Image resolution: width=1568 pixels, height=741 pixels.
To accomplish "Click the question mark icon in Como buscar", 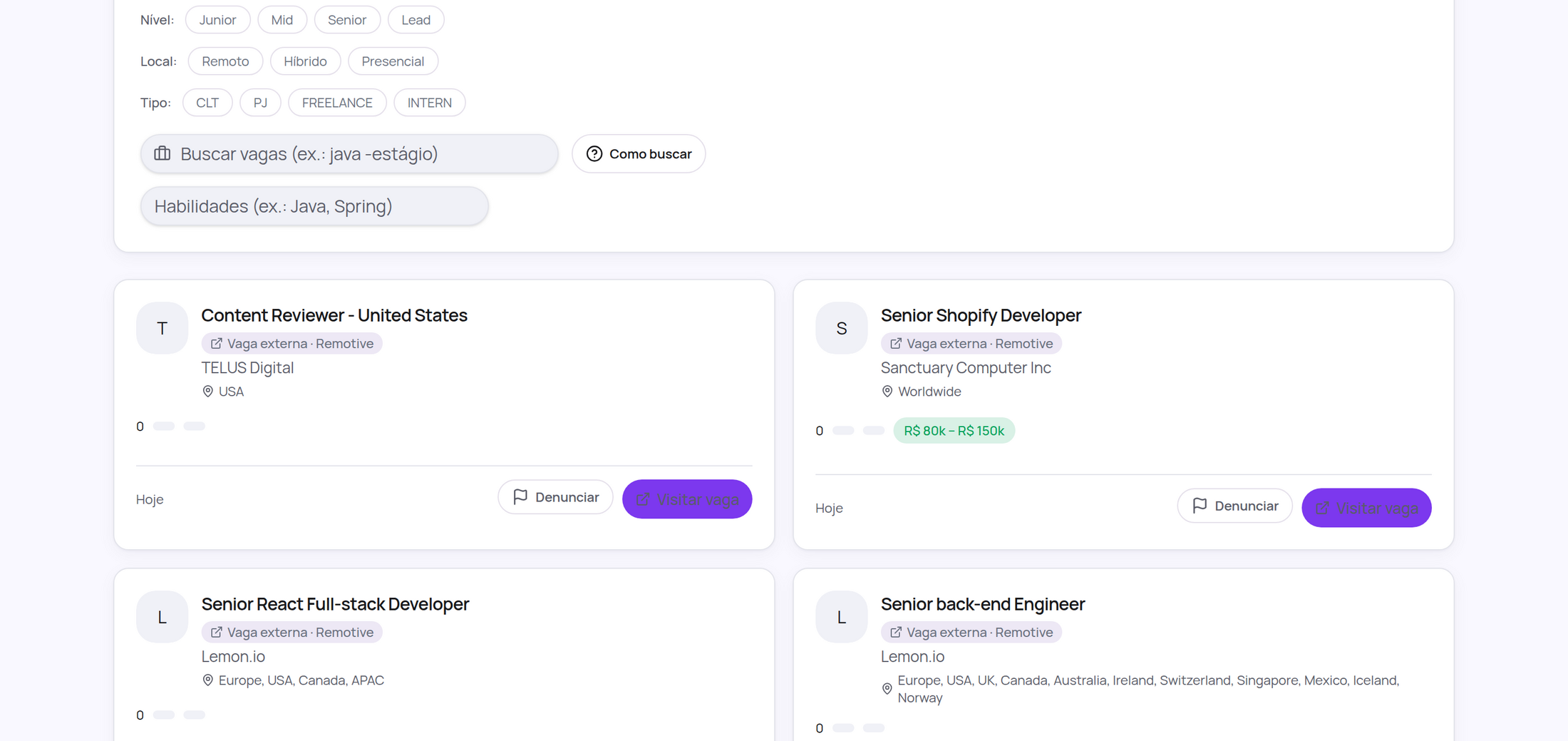I will click(594, 154).
